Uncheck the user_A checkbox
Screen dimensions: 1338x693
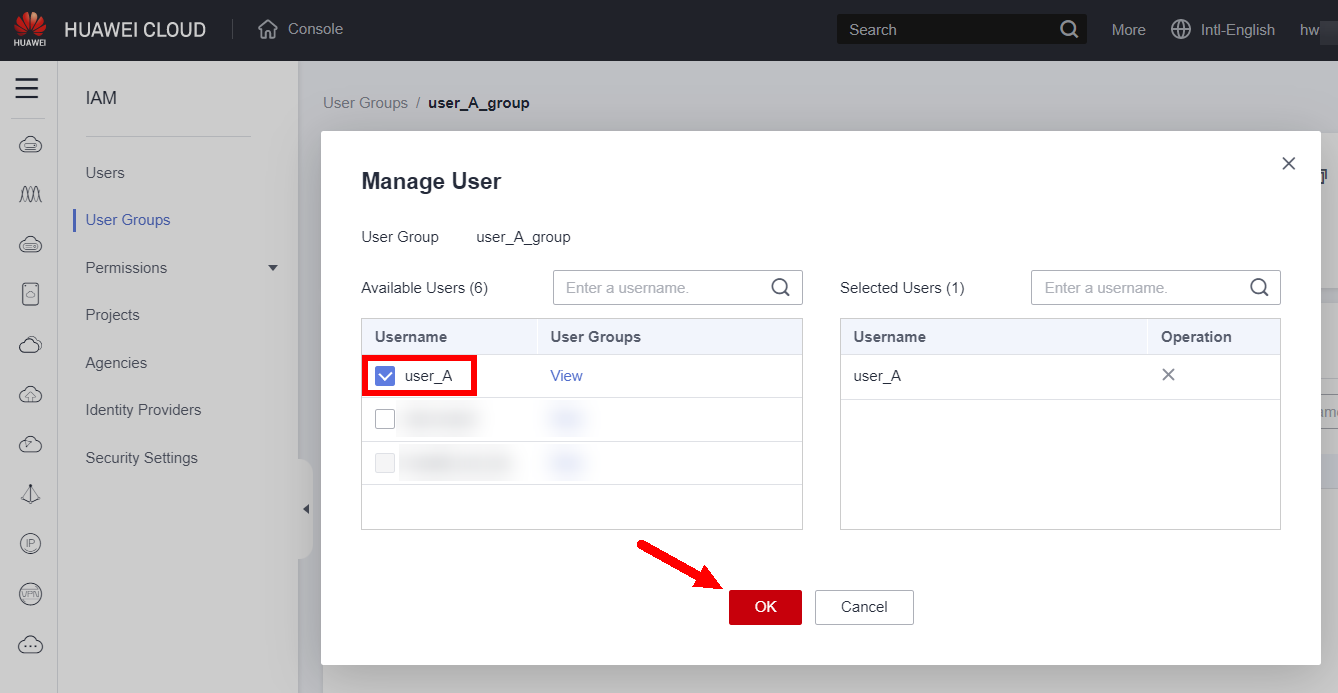pyautogui.click(x=385, y=376)
